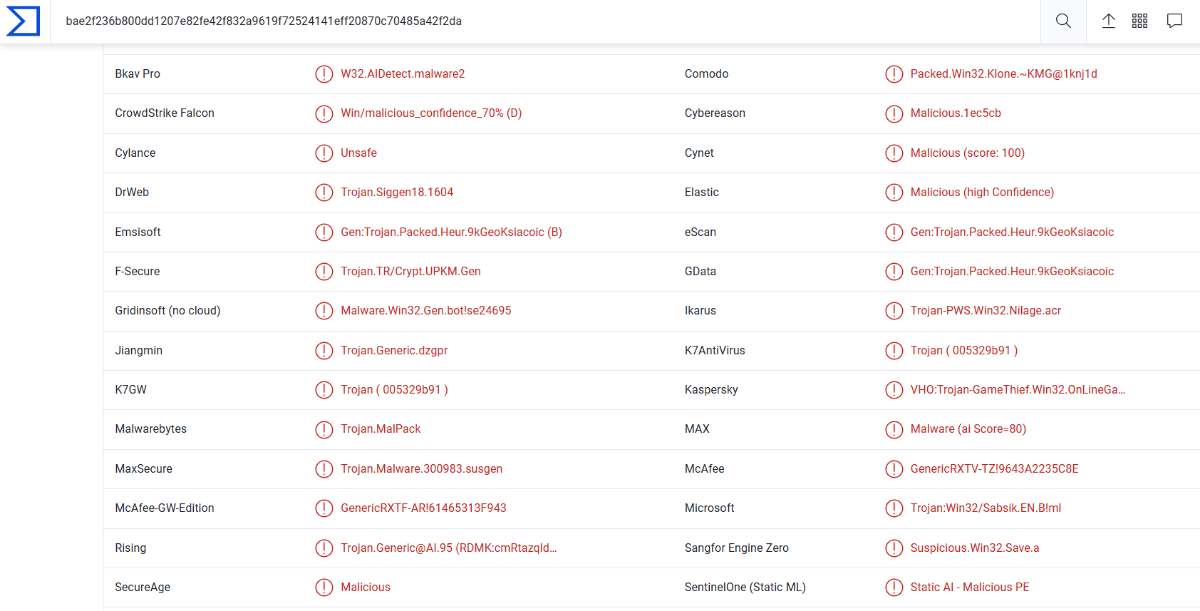The height and width of the screenshot is (611, 1200).
Task: Click the warning icon beside Trojan.Siggen18.1604
Action: click(x=324, y=192)
